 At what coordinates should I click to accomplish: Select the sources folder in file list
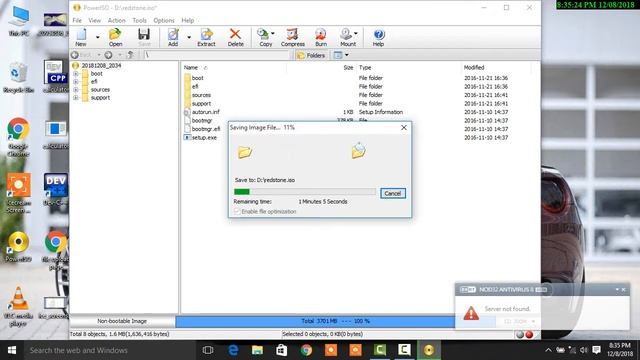click(x=201, y=95)
